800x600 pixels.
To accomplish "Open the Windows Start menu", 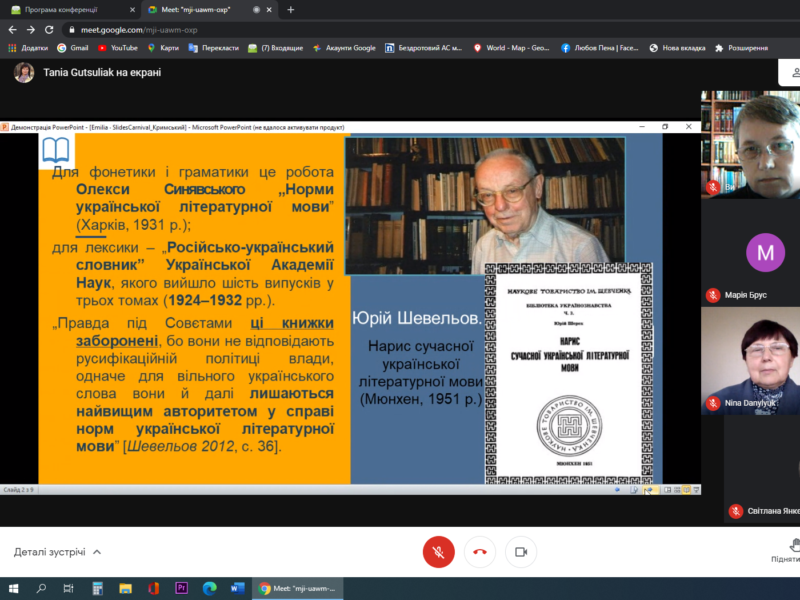I will 14,588.
